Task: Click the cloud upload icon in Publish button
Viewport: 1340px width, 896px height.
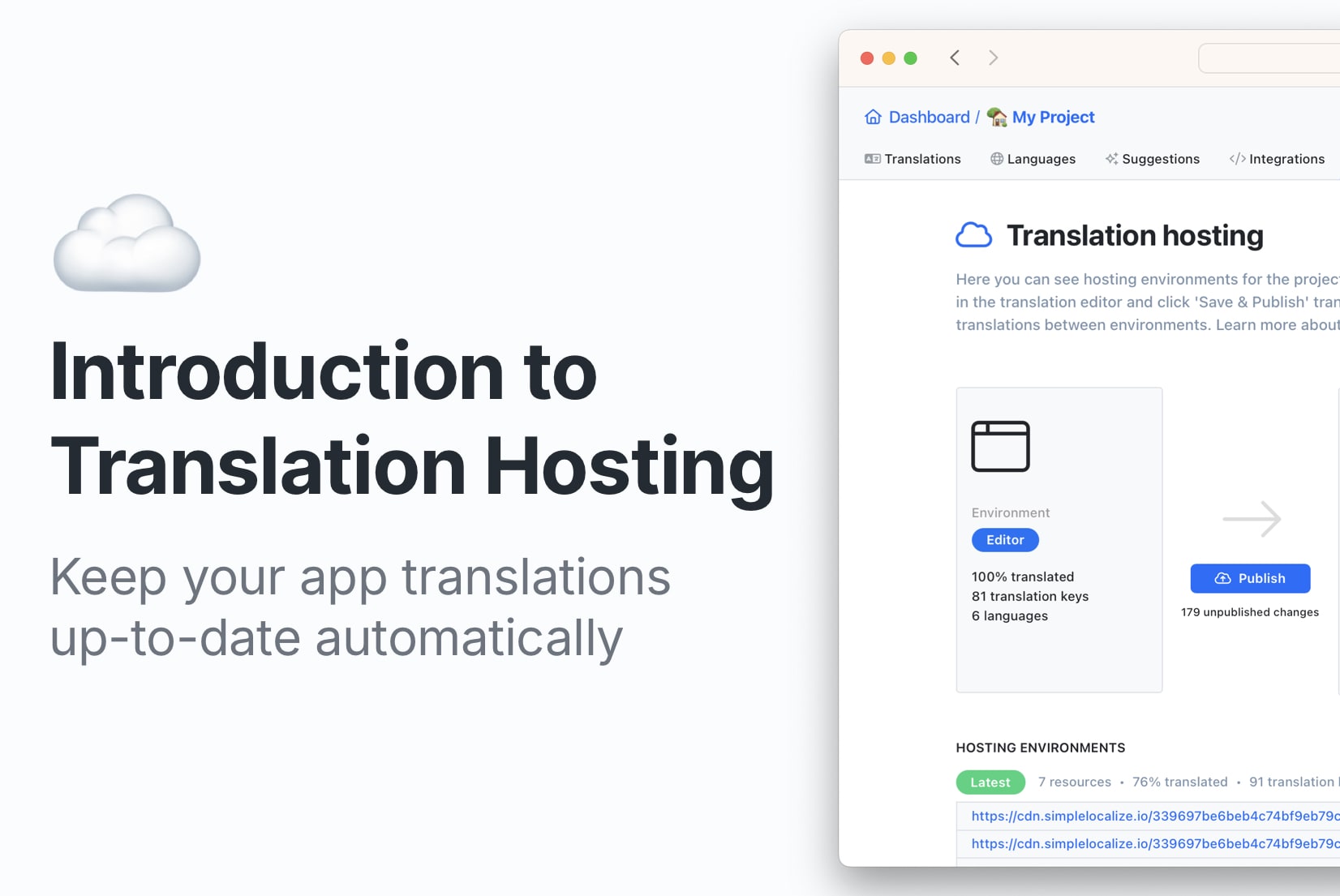Action: [1222, 578]
